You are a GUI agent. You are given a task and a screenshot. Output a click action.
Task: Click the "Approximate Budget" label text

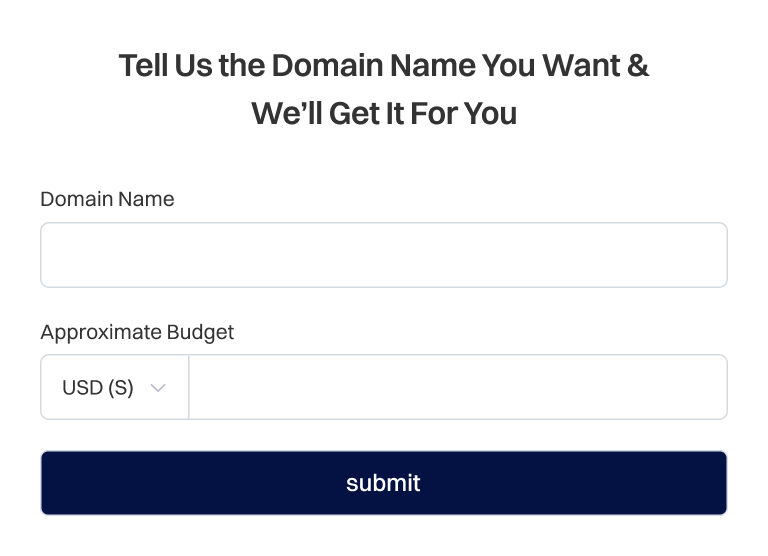[137, 332]
